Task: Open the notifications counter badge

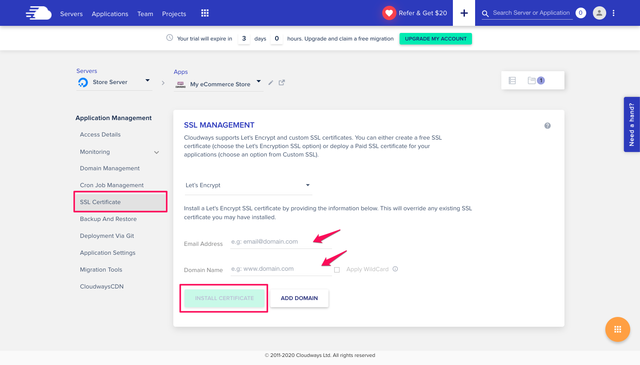Action: pyautogui.click(x=580, y=13)
